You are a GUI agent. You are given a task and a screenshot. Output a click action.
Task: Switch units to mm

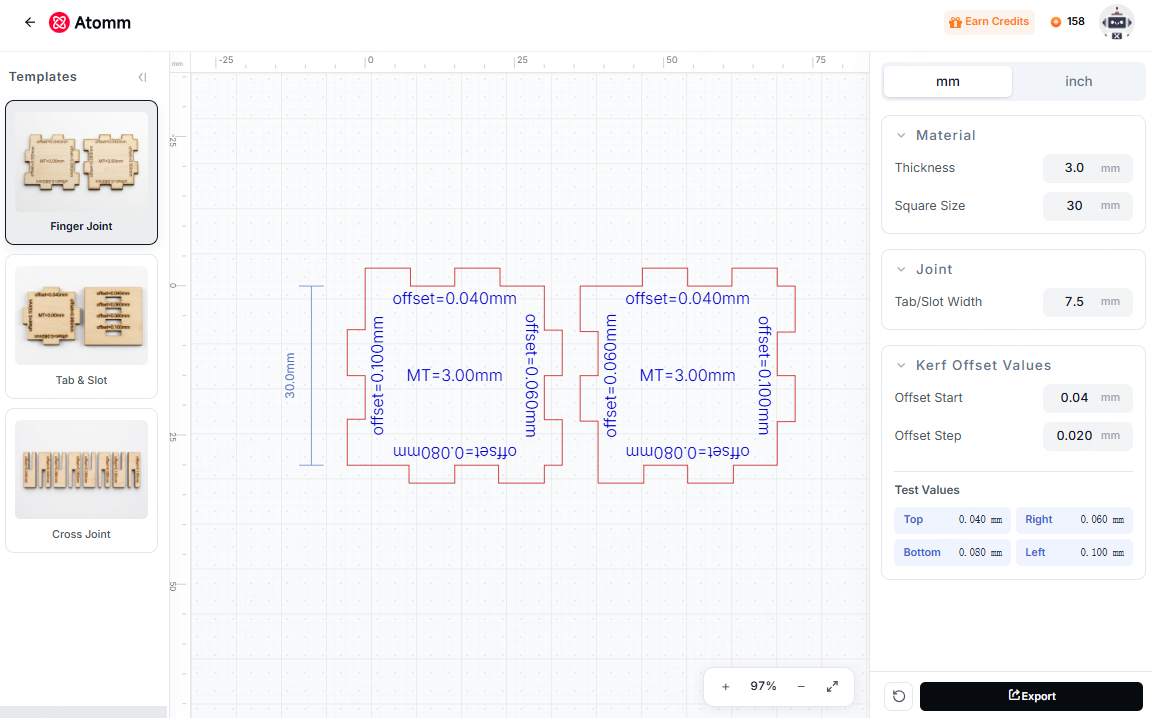[948, 82]
